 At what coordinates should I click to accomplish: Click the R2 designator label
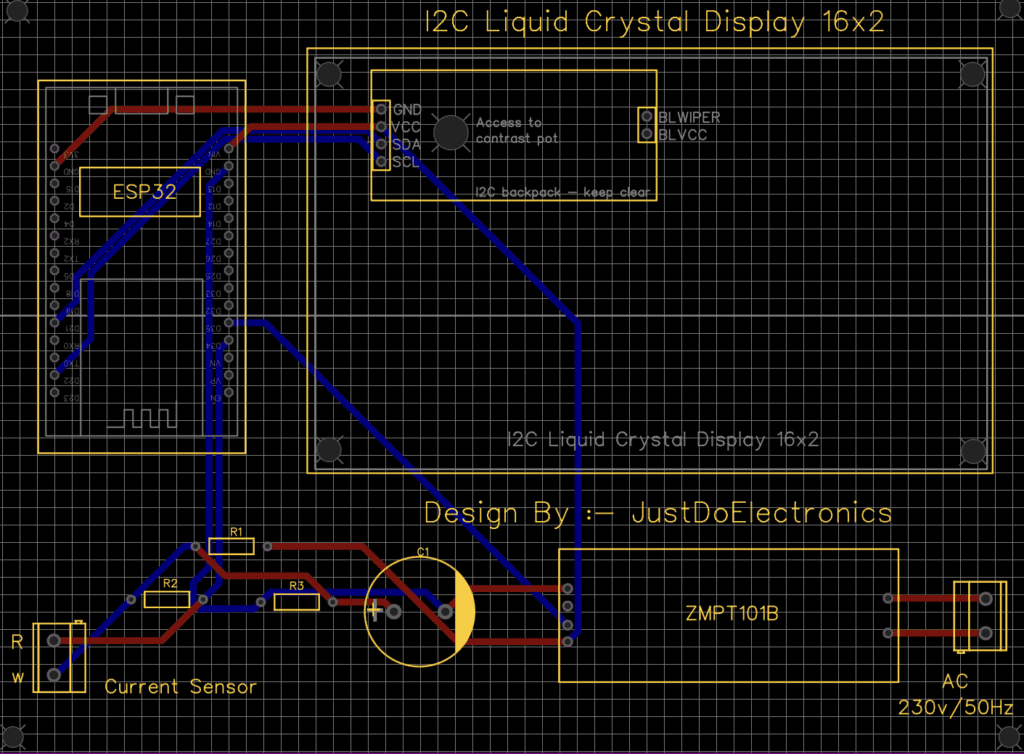170,584
